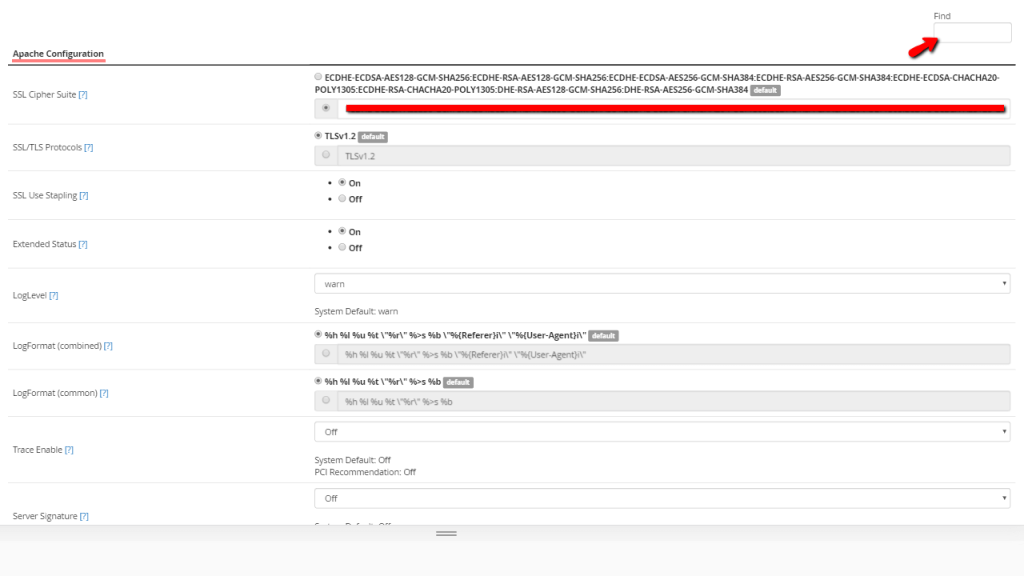
Task: Open help for LogFormat (combined)
Action: (108, 346)
